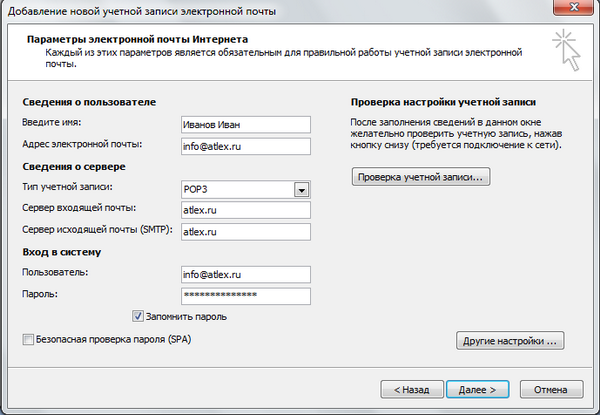Click the Адрес электронной почты field
Image resolution: width=600 pixels, height=415 pixels.
tap(246, 146)
